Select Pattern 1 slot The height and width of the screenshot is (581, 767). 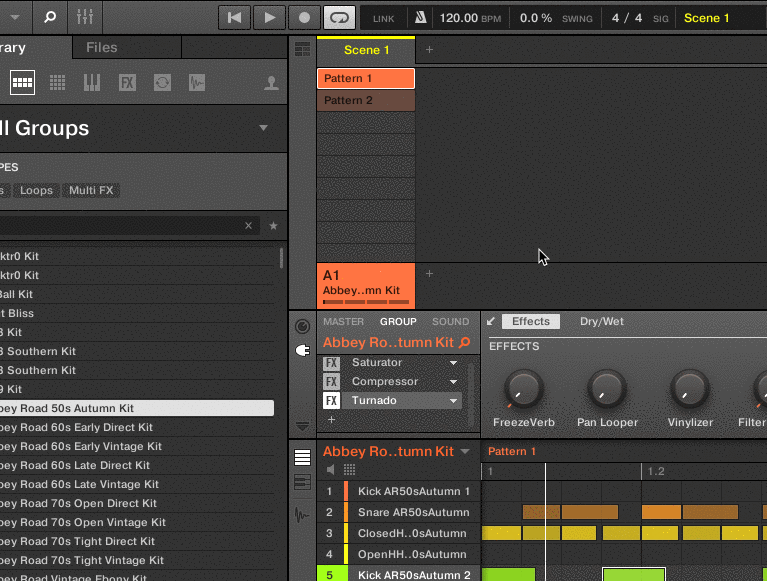click(x=366, y=78)
